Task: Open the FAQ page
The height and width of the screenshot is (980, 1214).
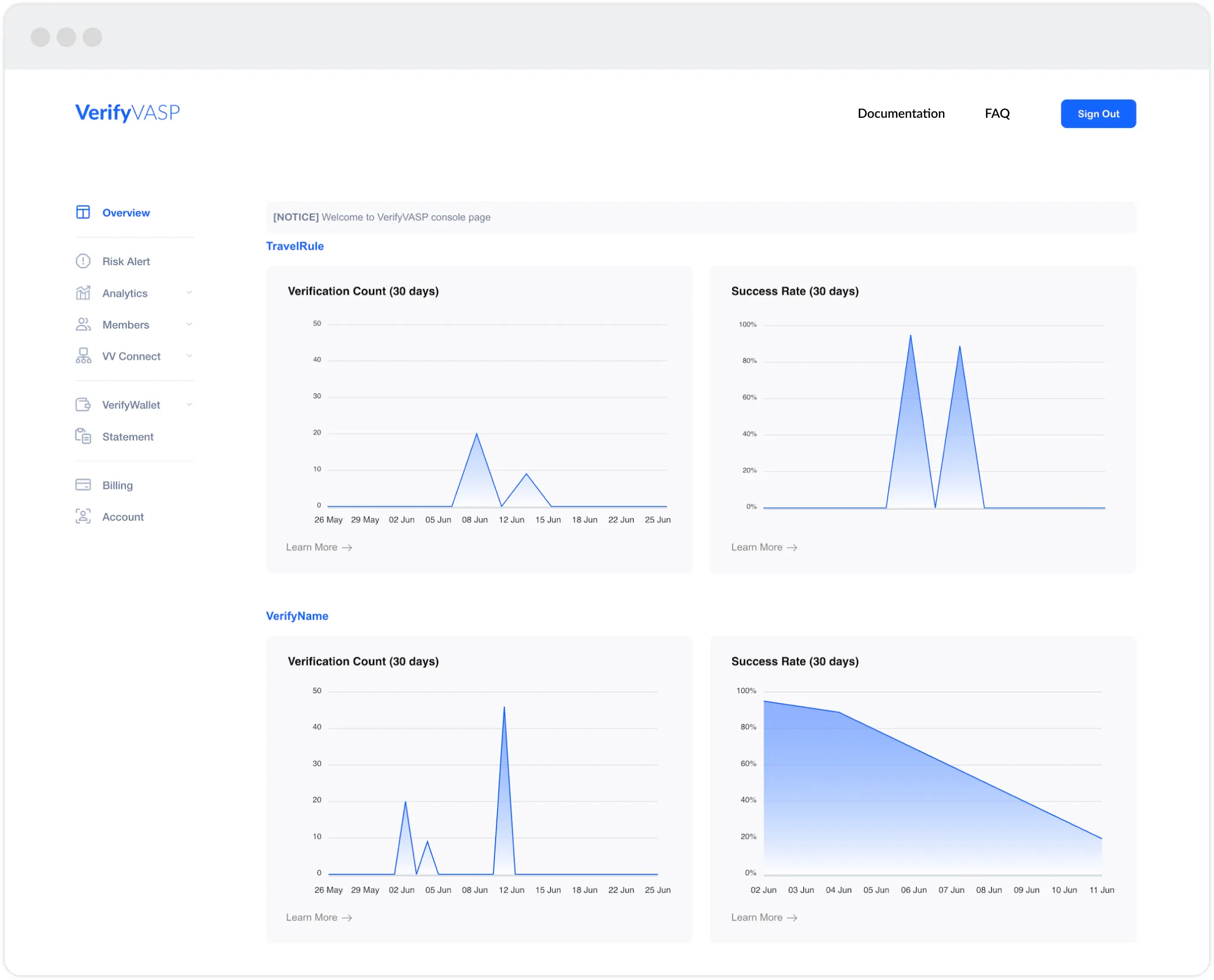Action: coord(997,114)
